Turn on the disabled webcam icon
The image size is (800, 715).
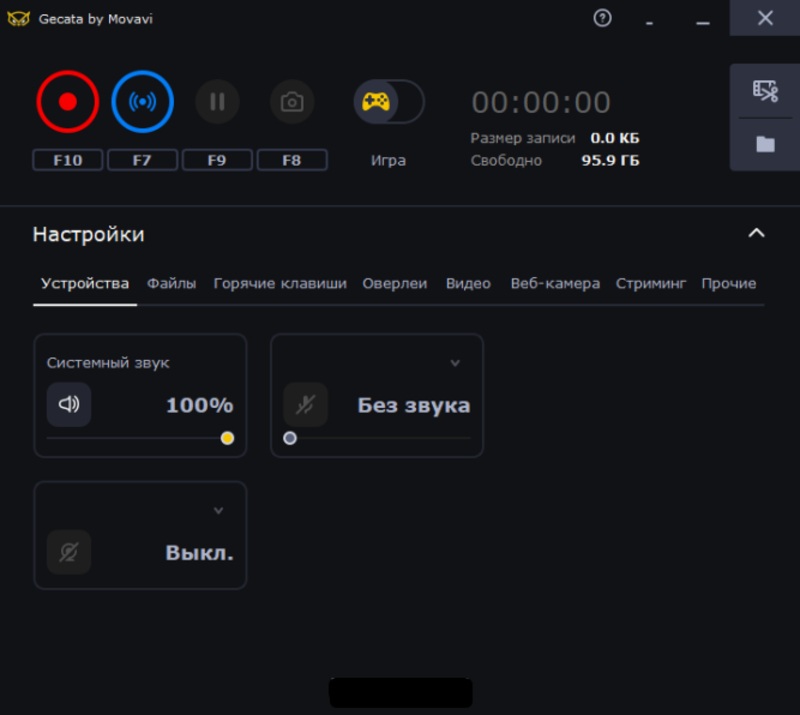[x=69, y=552]
